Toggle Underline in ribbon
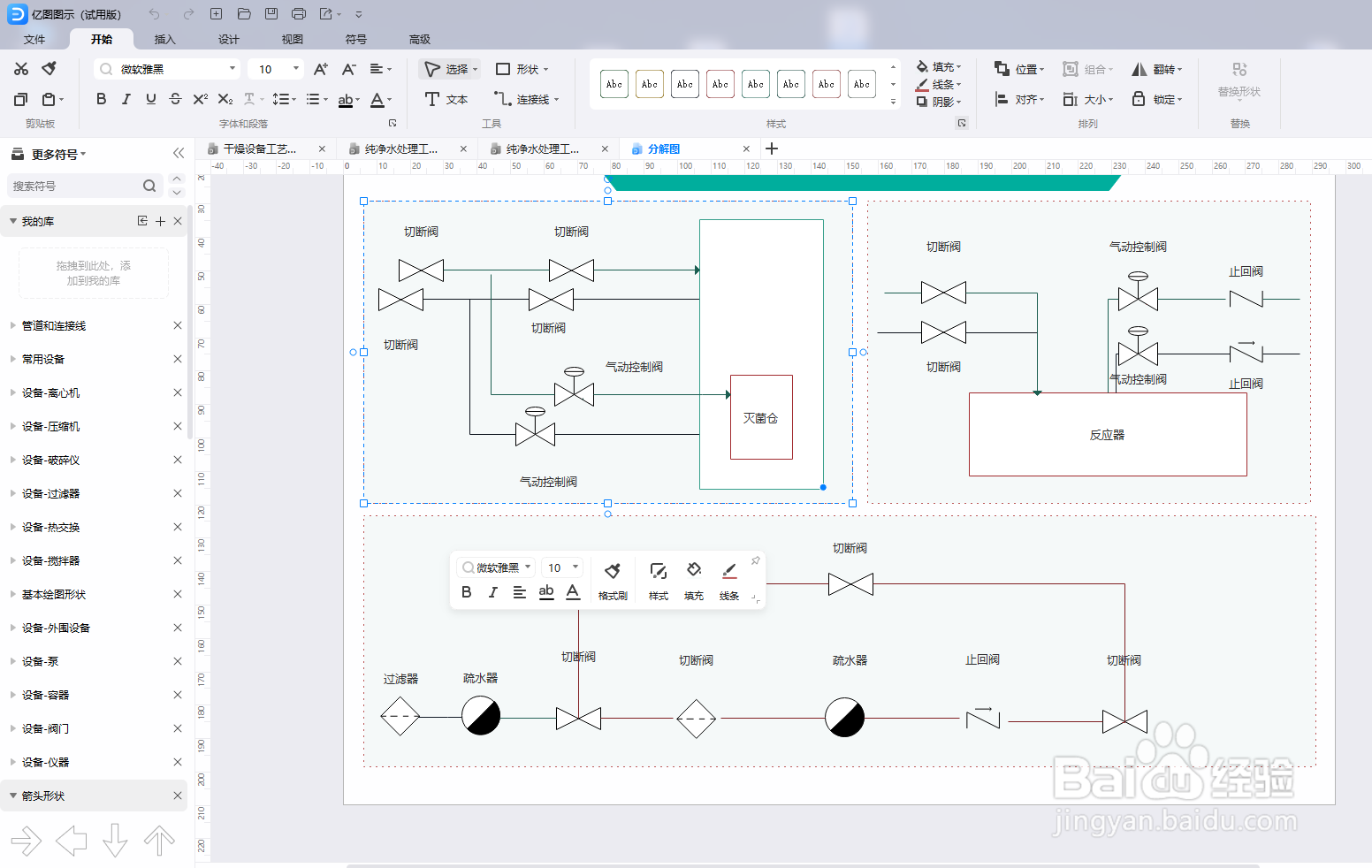1372x868 pixels. pos(151,99)
